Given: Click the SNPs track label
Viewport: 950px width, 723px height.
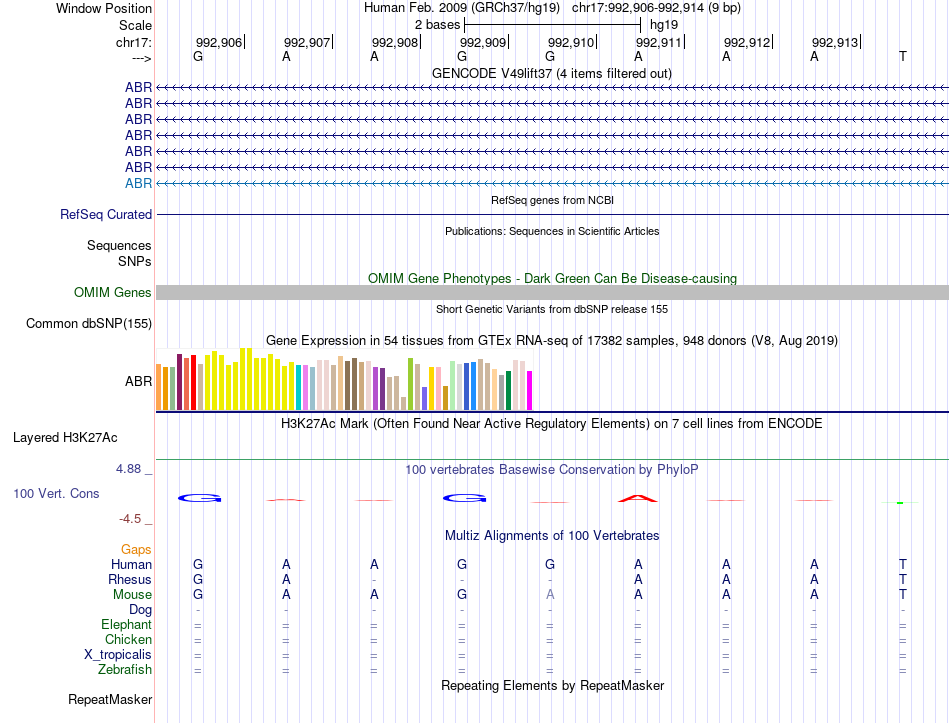Looking at the screenshot, I should [135, 261].
